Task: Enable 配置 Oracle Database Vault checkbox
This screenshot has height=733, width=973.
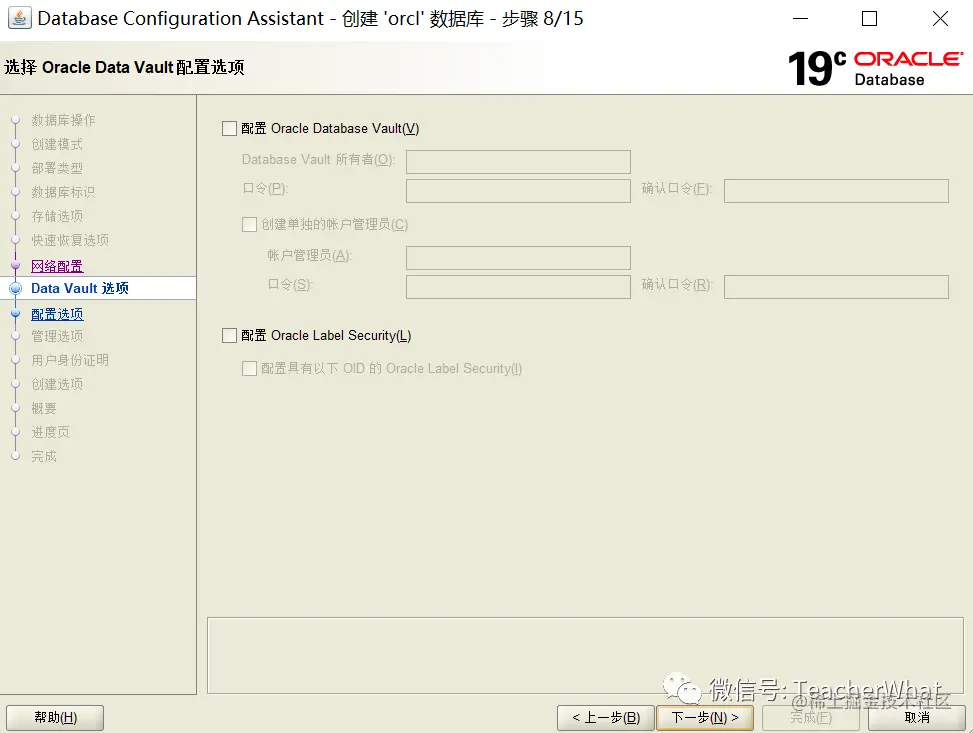Action: 230,128
